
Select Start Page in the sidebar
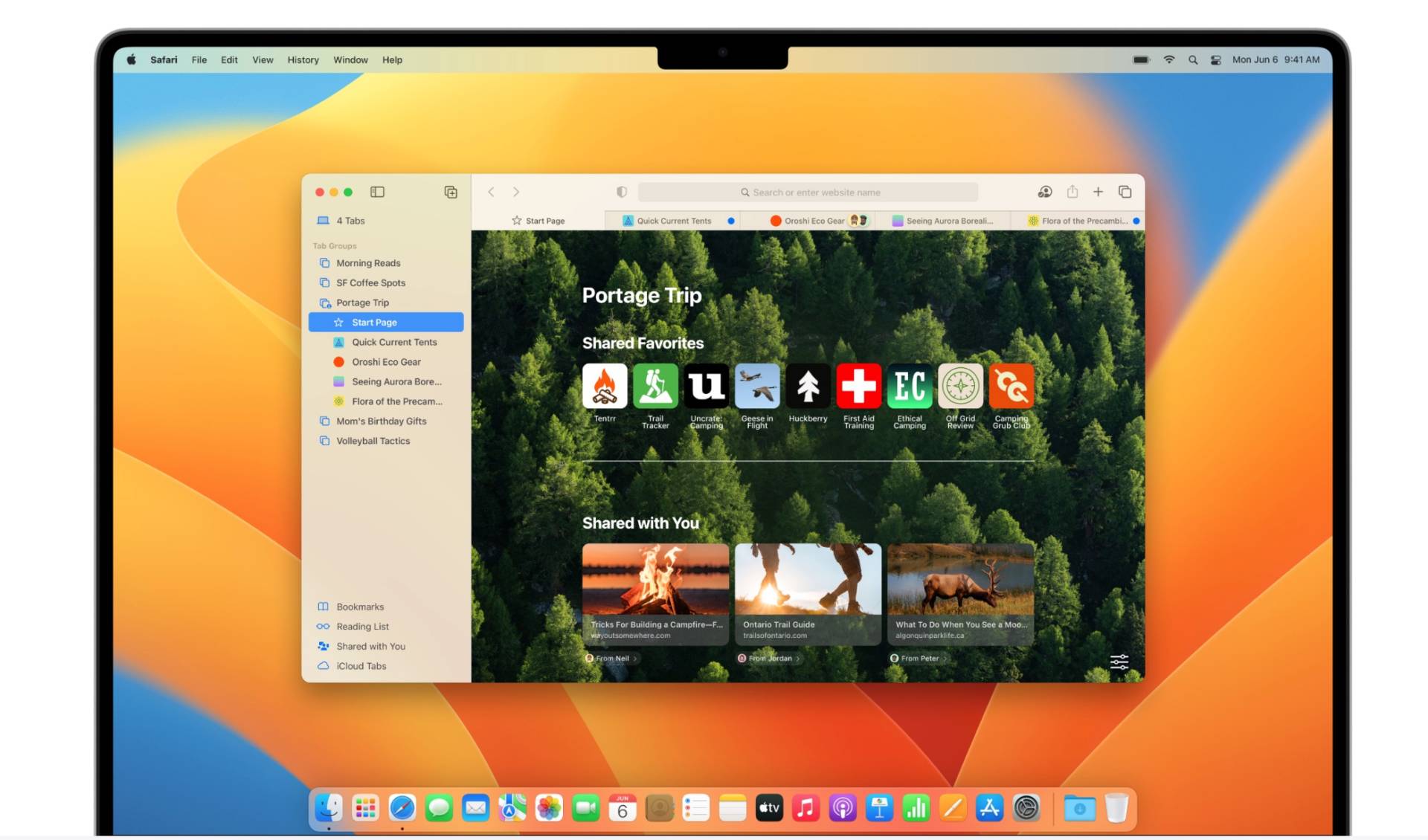386,322
